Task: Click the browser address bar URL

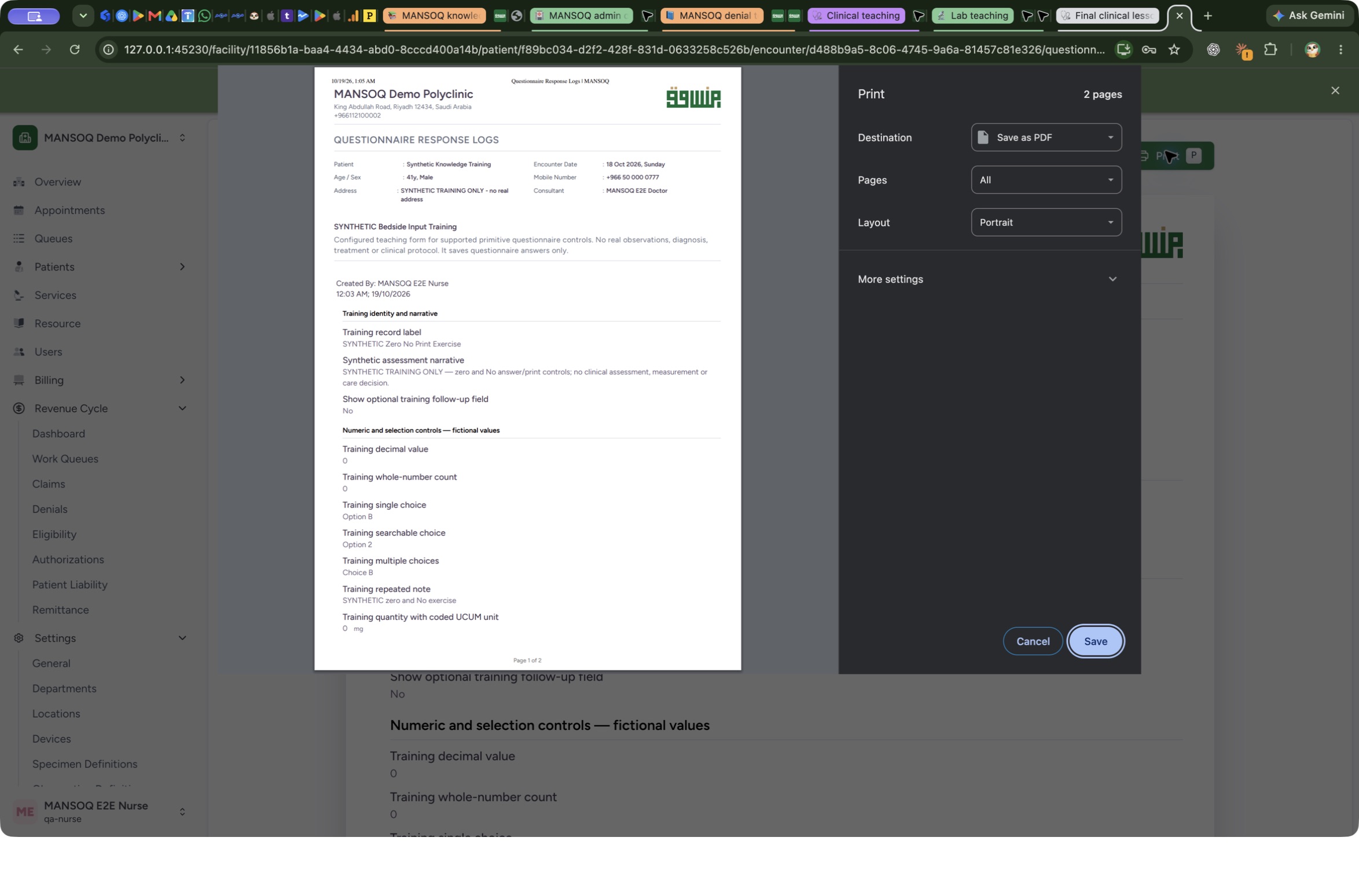Action: click(614, 50)
